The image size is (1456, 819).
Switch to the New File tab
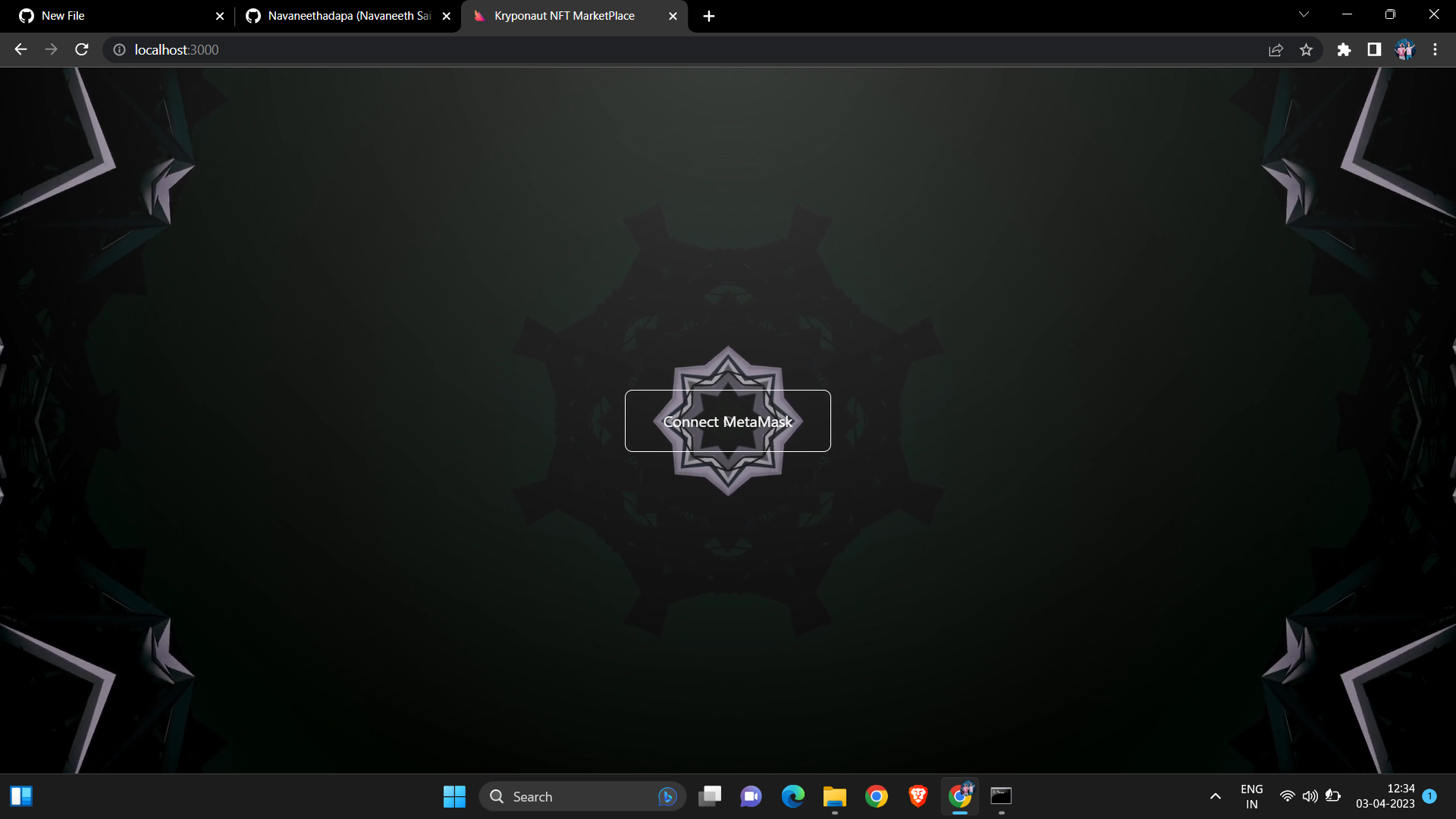[x=106, y=15]
